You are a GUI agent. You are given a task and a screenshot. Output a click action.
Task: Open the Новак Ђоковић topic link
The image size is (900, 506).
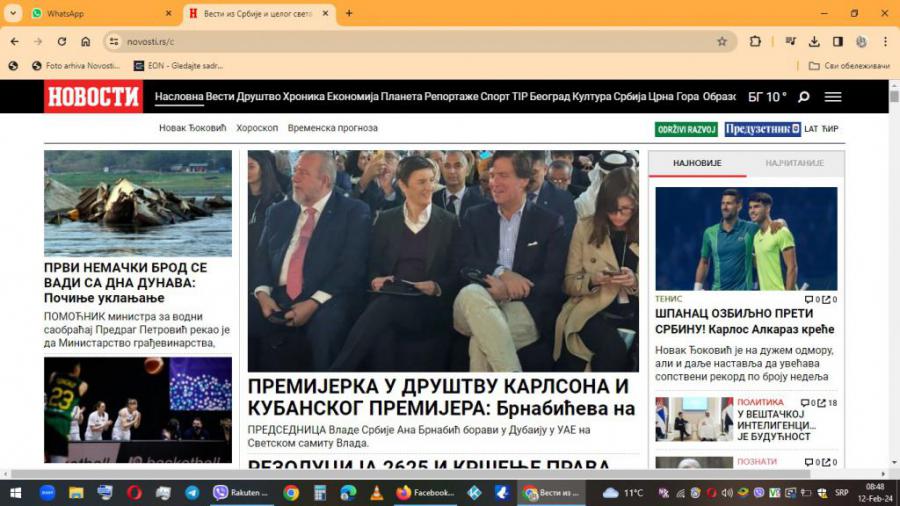coord(193,128)
